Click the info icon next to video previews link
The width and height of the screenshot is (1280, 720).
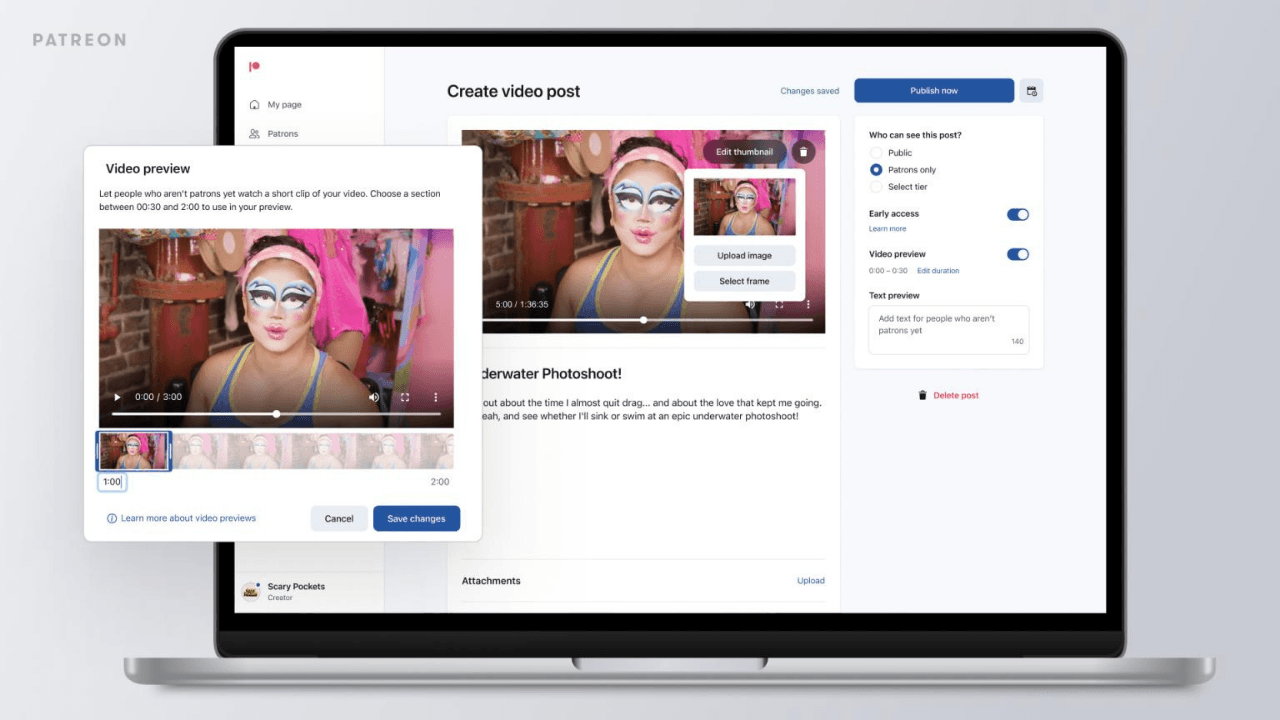tap(111, 518)
